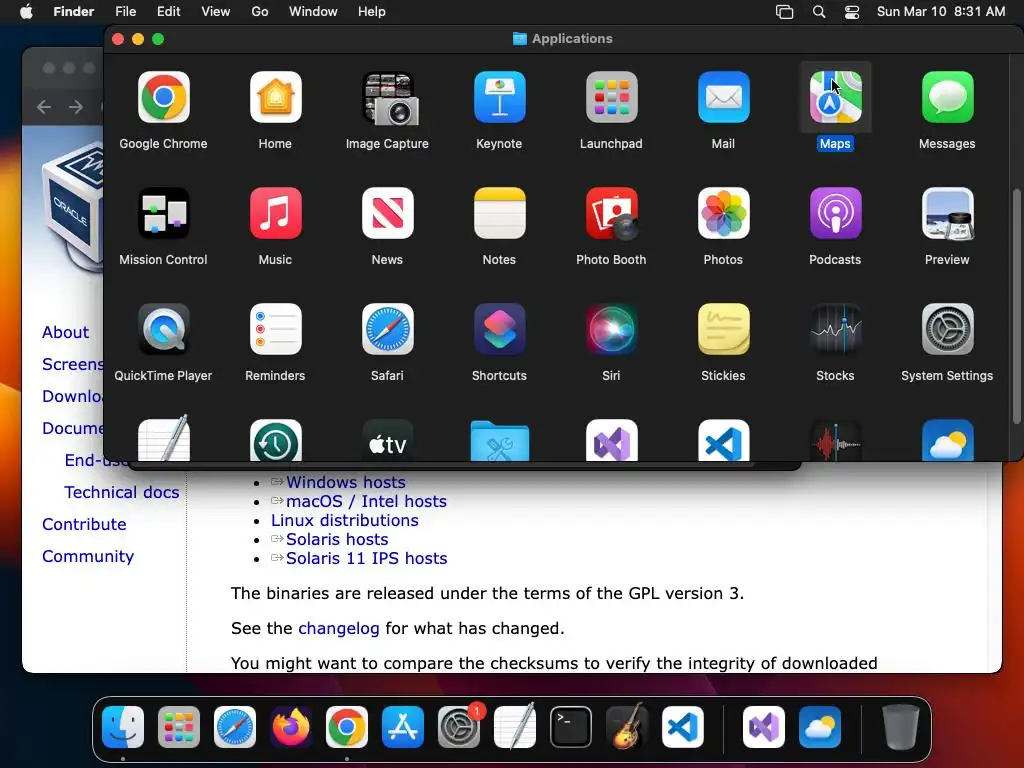
Task: Open the Solaris 11 IPS hosts link
Action: (366, 558)
